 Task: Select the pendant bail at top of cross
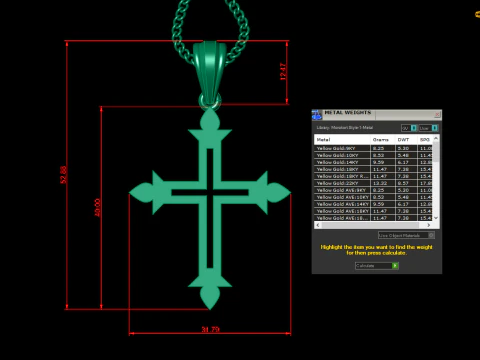tap(210, 73)
